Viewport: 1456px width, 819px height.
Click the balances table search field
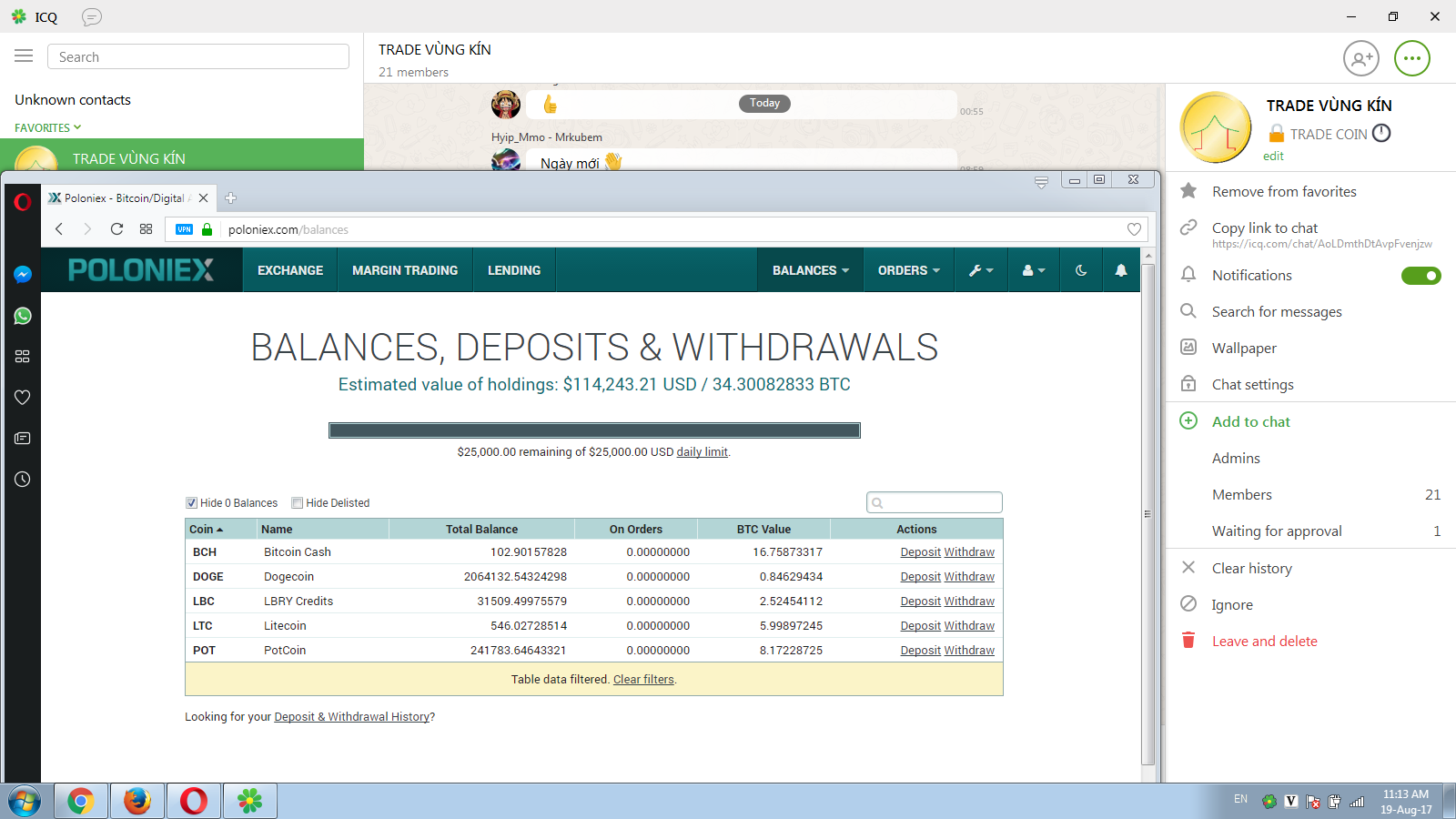pyautogui.click(x=935, y=502)
